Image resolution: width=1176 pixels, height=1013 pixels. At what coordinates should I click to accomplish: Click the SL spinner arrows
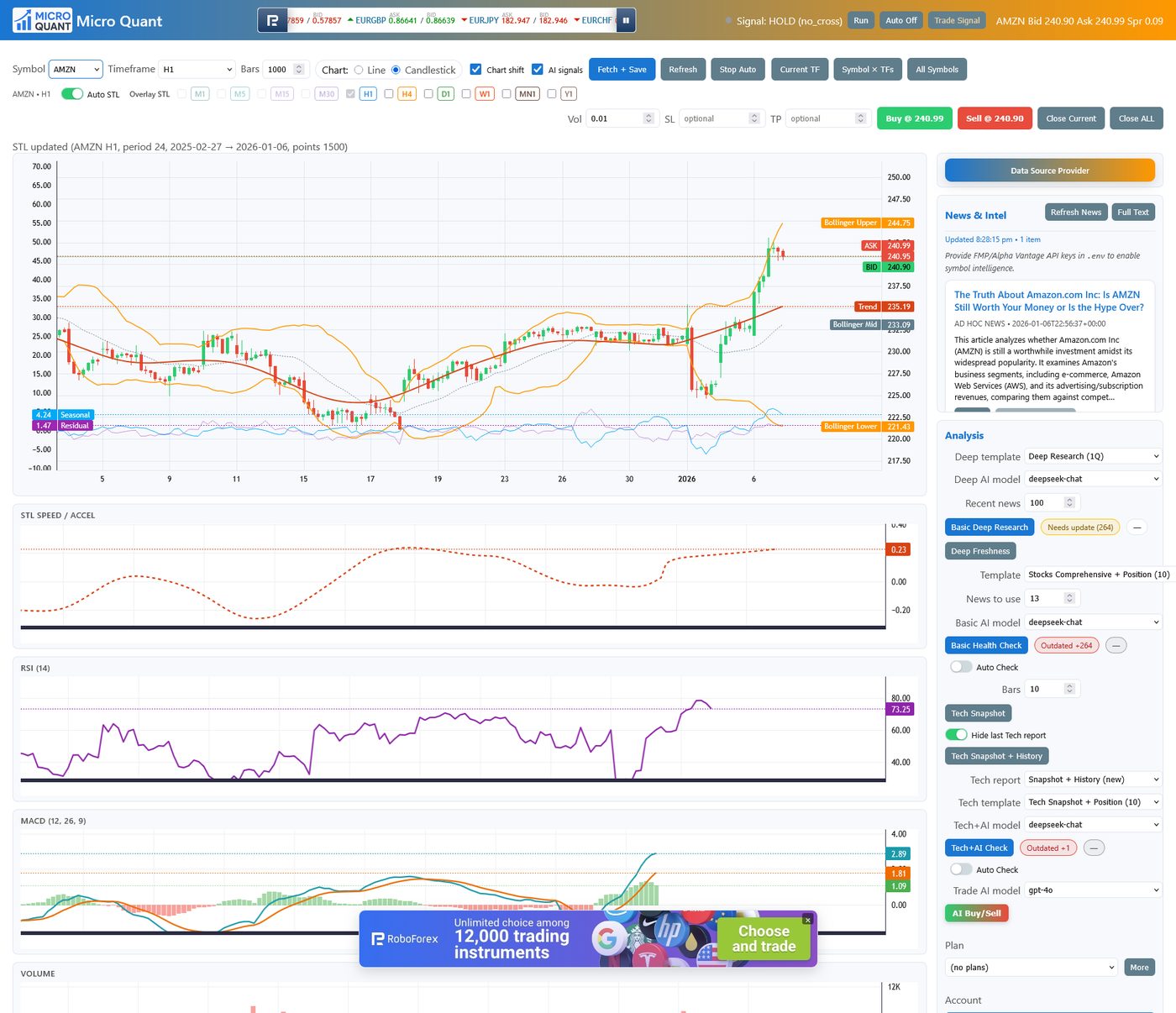[753, 118]
